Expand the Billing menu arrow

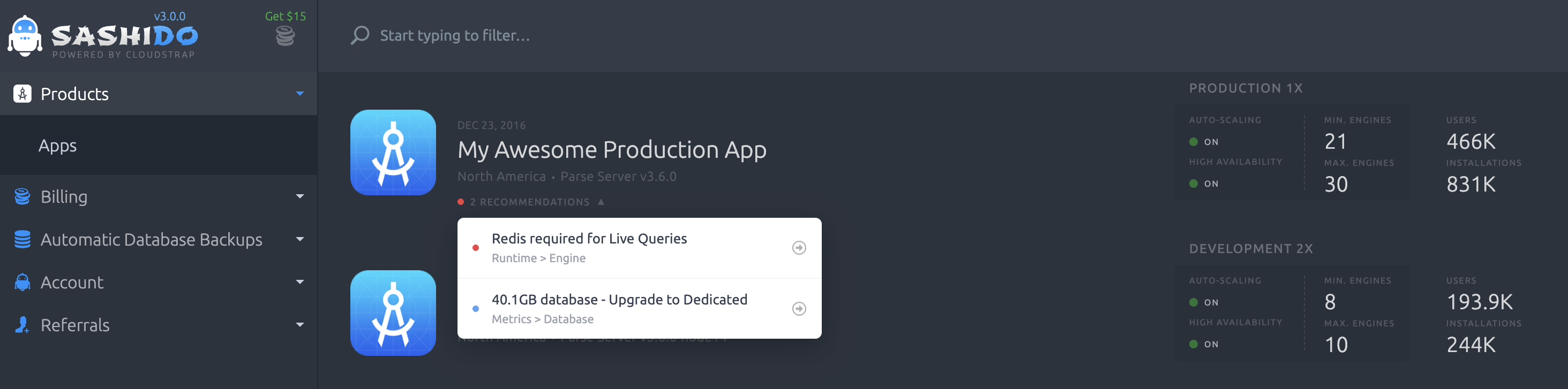point(299,196)
